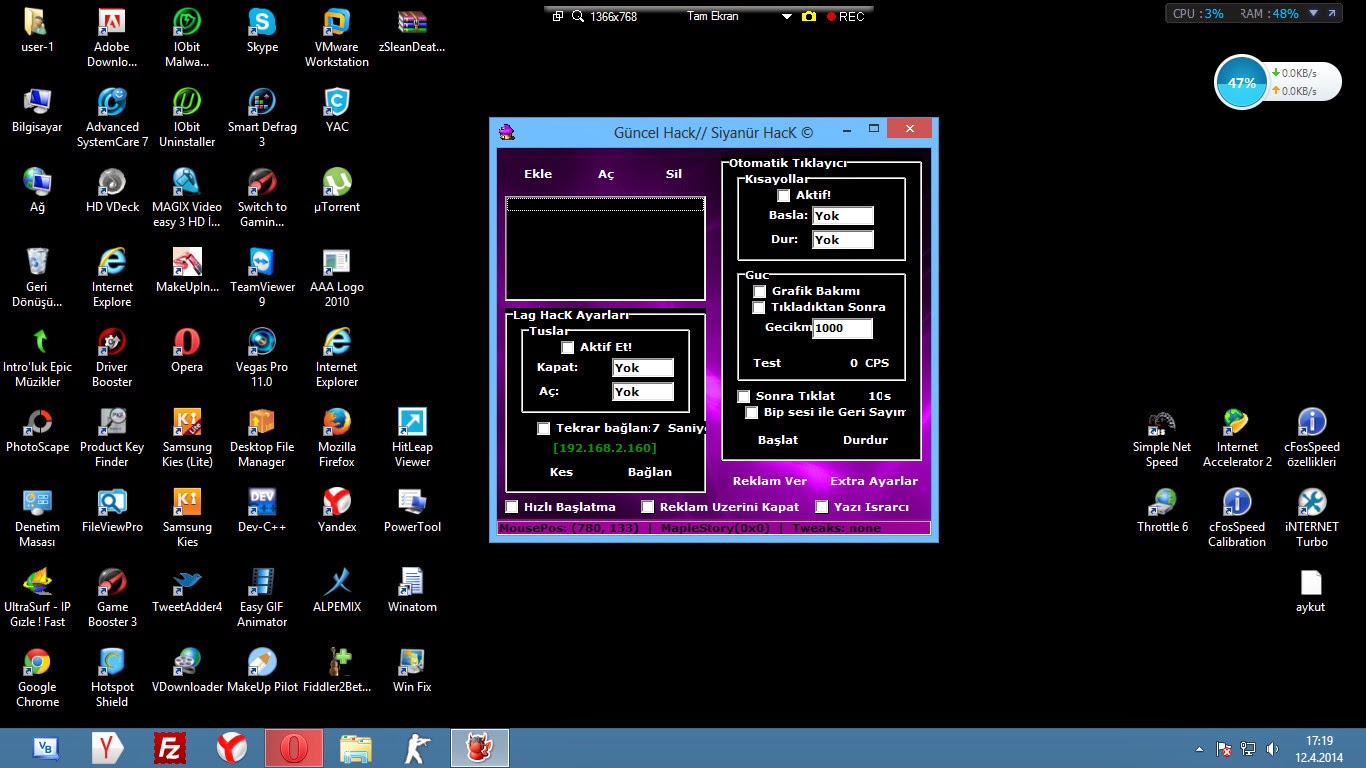Click the Kes button
1366x768 pixels.
(x=562, y=472)
